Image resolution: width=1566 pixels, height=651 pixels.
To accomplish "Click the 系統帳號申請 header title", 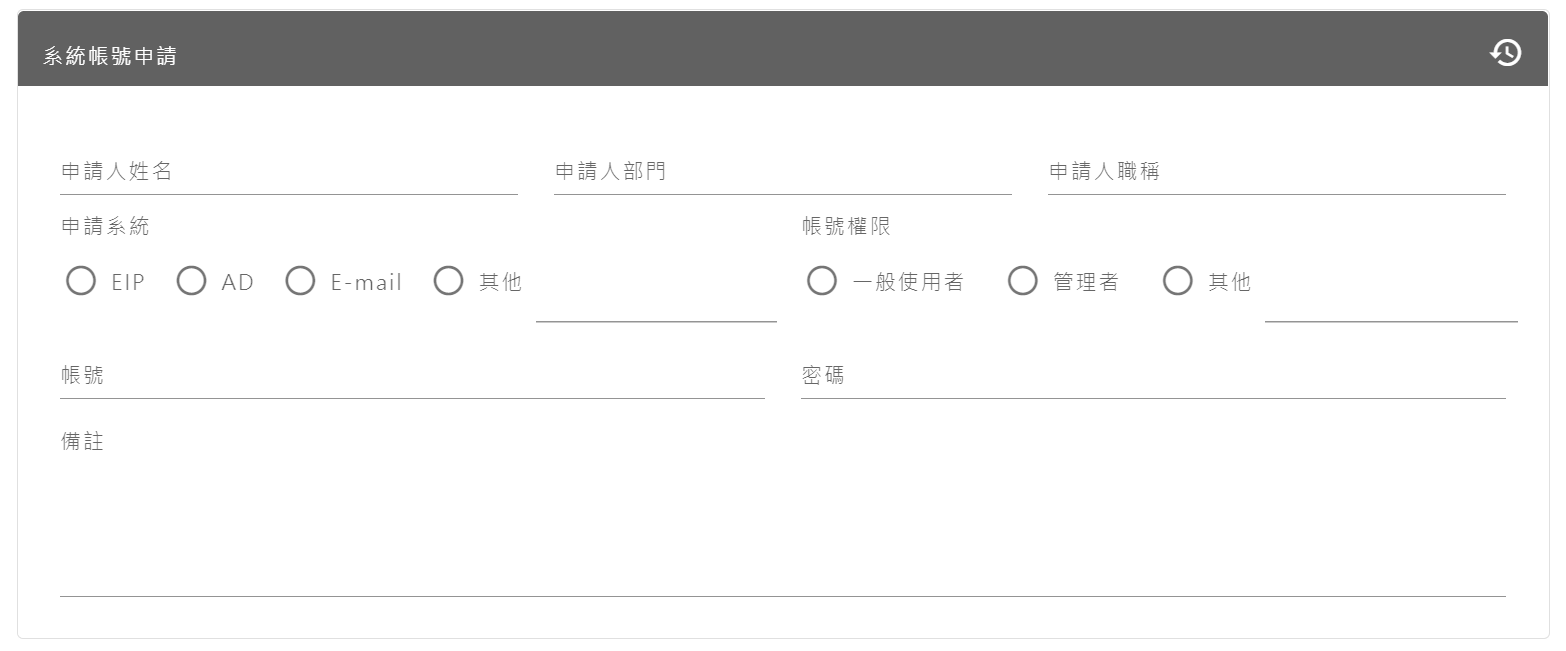I will [110, 56].
